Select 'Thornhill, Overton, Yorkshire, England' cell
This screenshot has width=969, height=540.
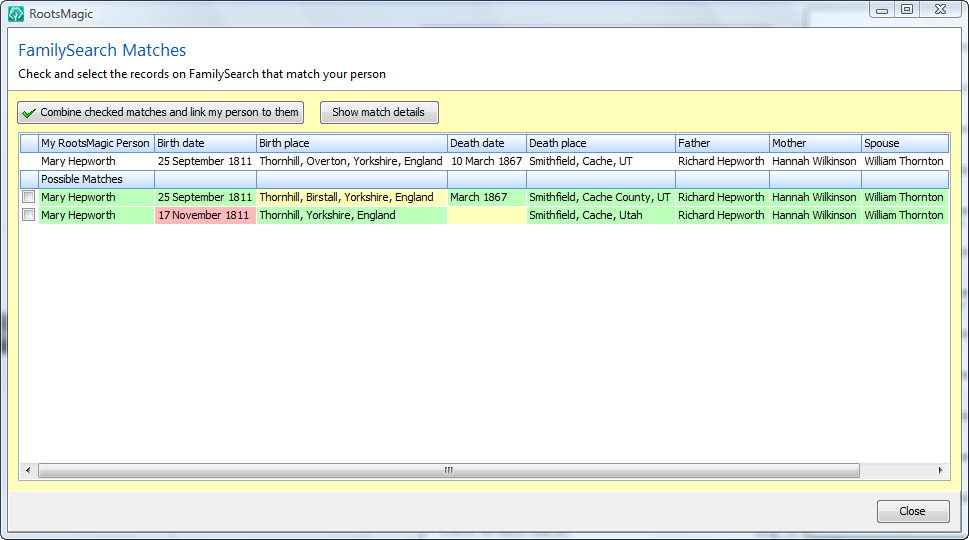coord(352,161)
